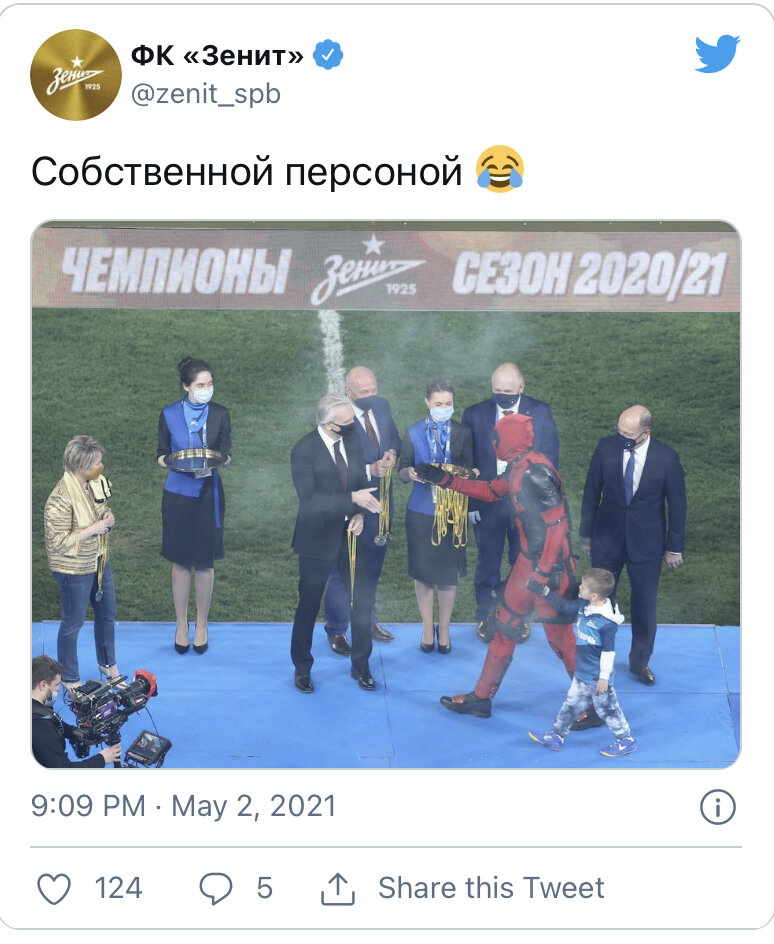This screenshot has width=774, height=944.
Task: Open the tweet info circle icon
Action: tap(718, 806)
